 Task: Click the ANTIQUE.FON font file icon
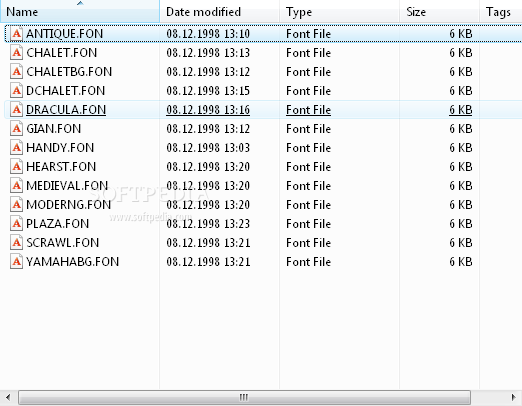click(x=16, y=34)
